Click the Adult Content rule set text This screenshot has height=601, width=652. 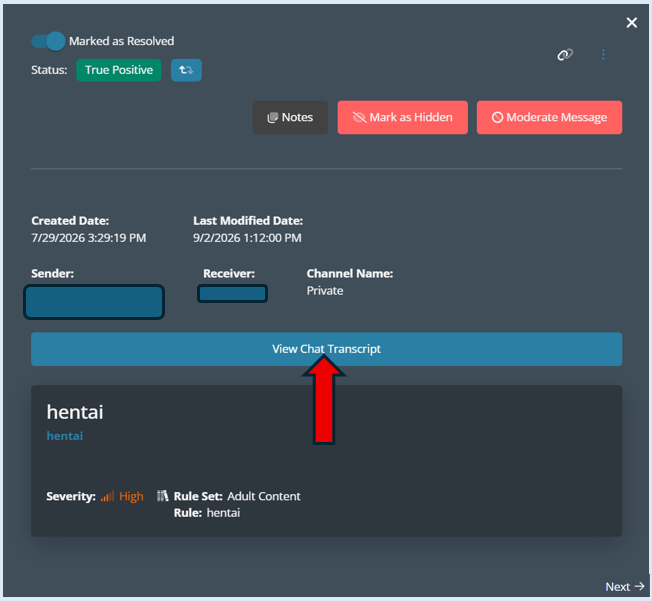click(x=264, y=496)
